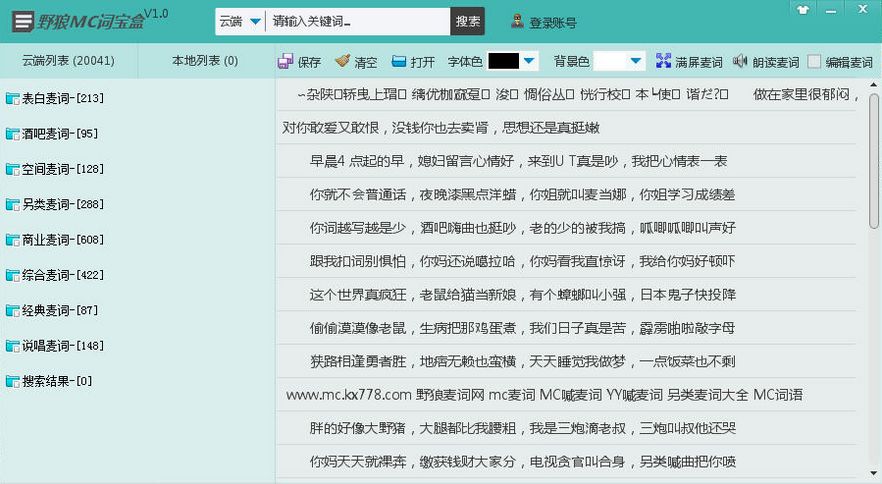Click the 搜索 search button
Viewport: 882px width, 484px height.
[467, 21]
